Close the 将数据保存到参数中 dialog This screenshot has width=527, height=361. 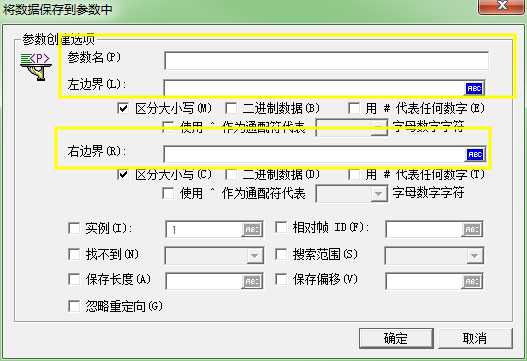click(501, 6)
